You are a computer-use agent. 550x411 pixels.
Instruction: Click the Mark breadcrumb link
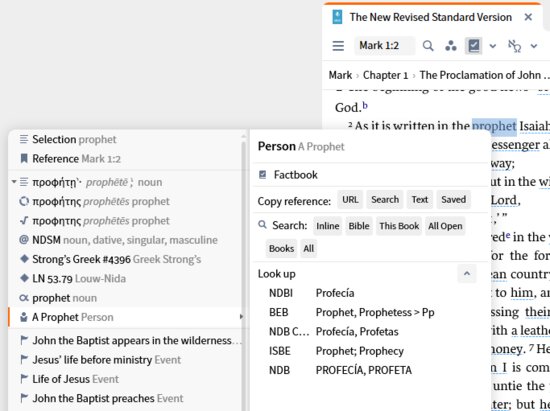click(x=340, y=75)
